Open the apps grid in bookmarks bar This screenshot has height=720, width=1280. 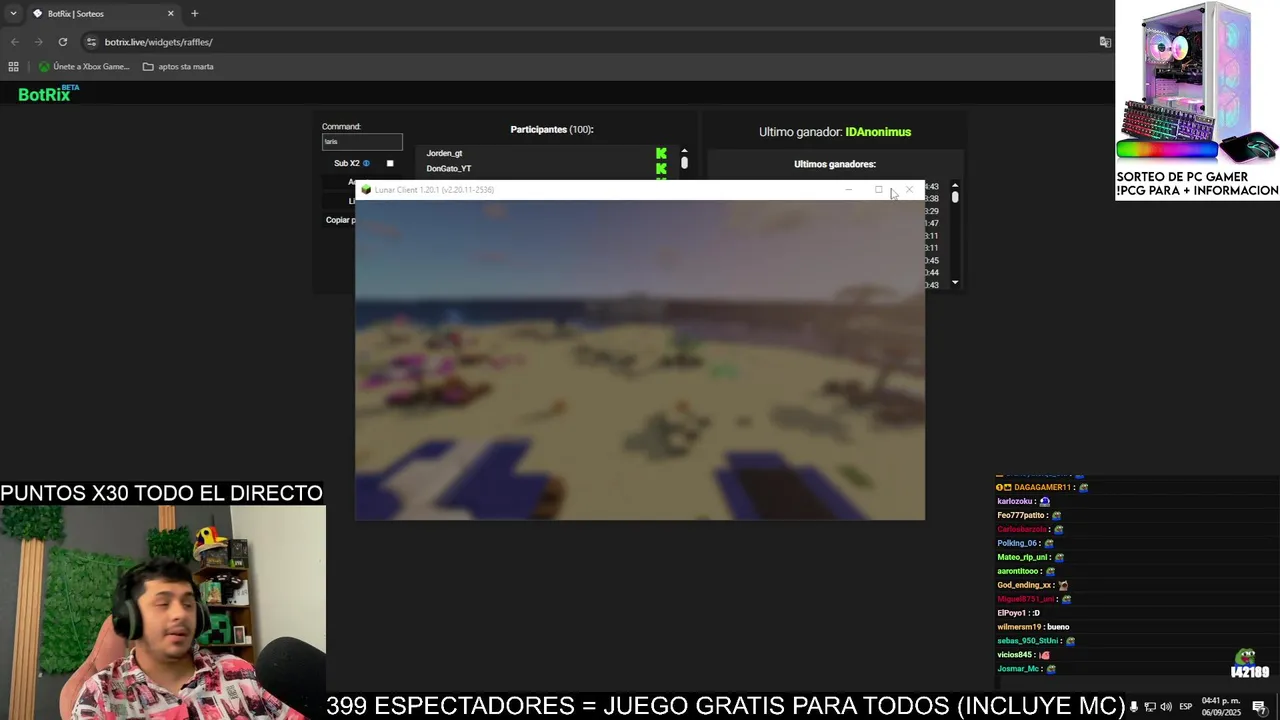pos(13,67)
